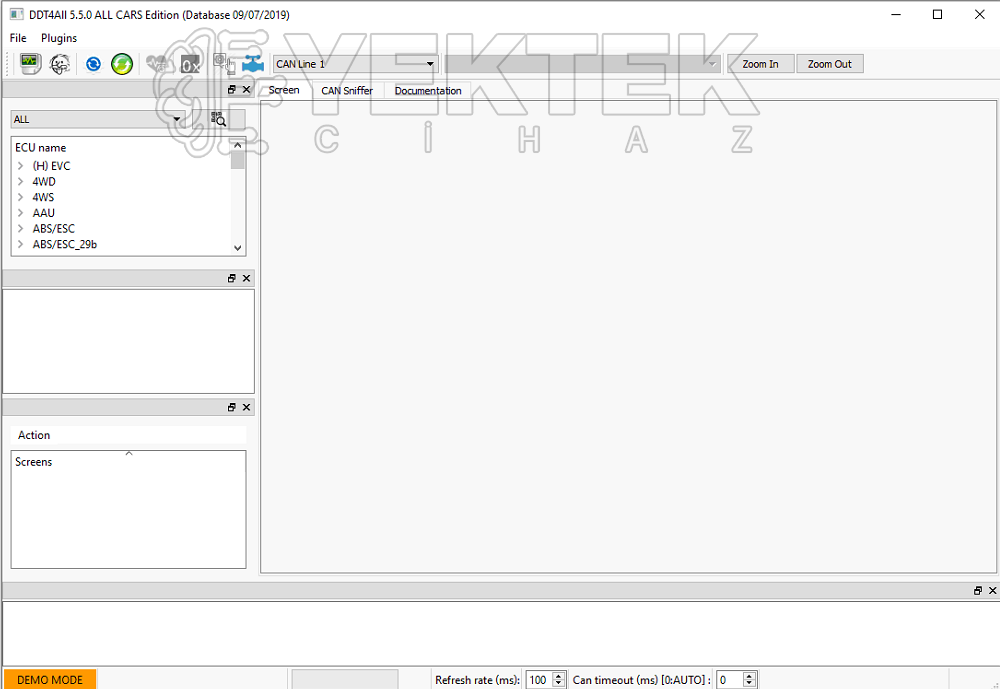The image size is (1000, 689).
Task: Float the Action/Screens panel
Action: tap(232, 407)
